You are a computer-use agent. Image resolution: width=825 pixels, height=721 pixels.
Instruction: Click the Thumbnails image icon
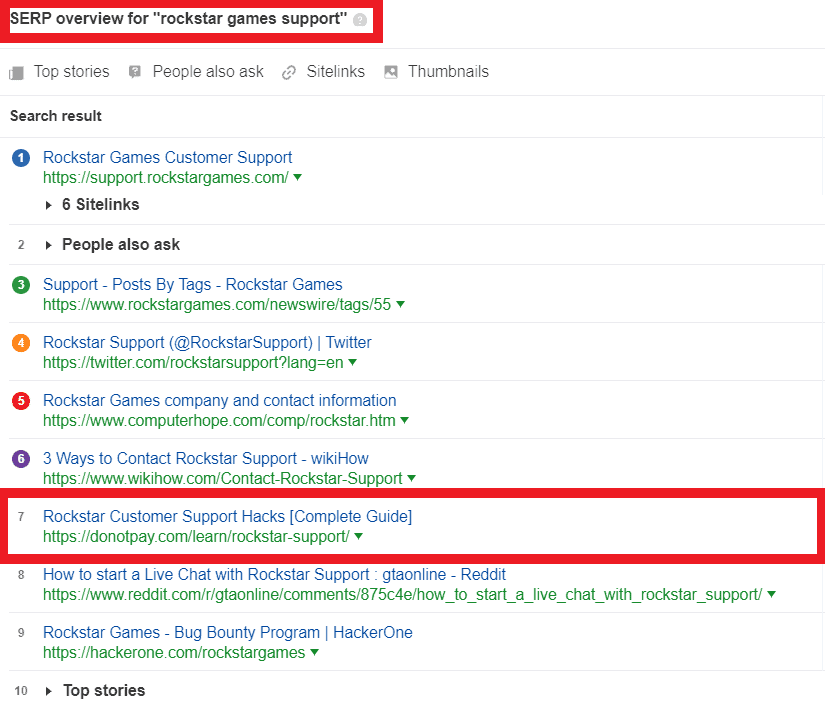(391, 72)
